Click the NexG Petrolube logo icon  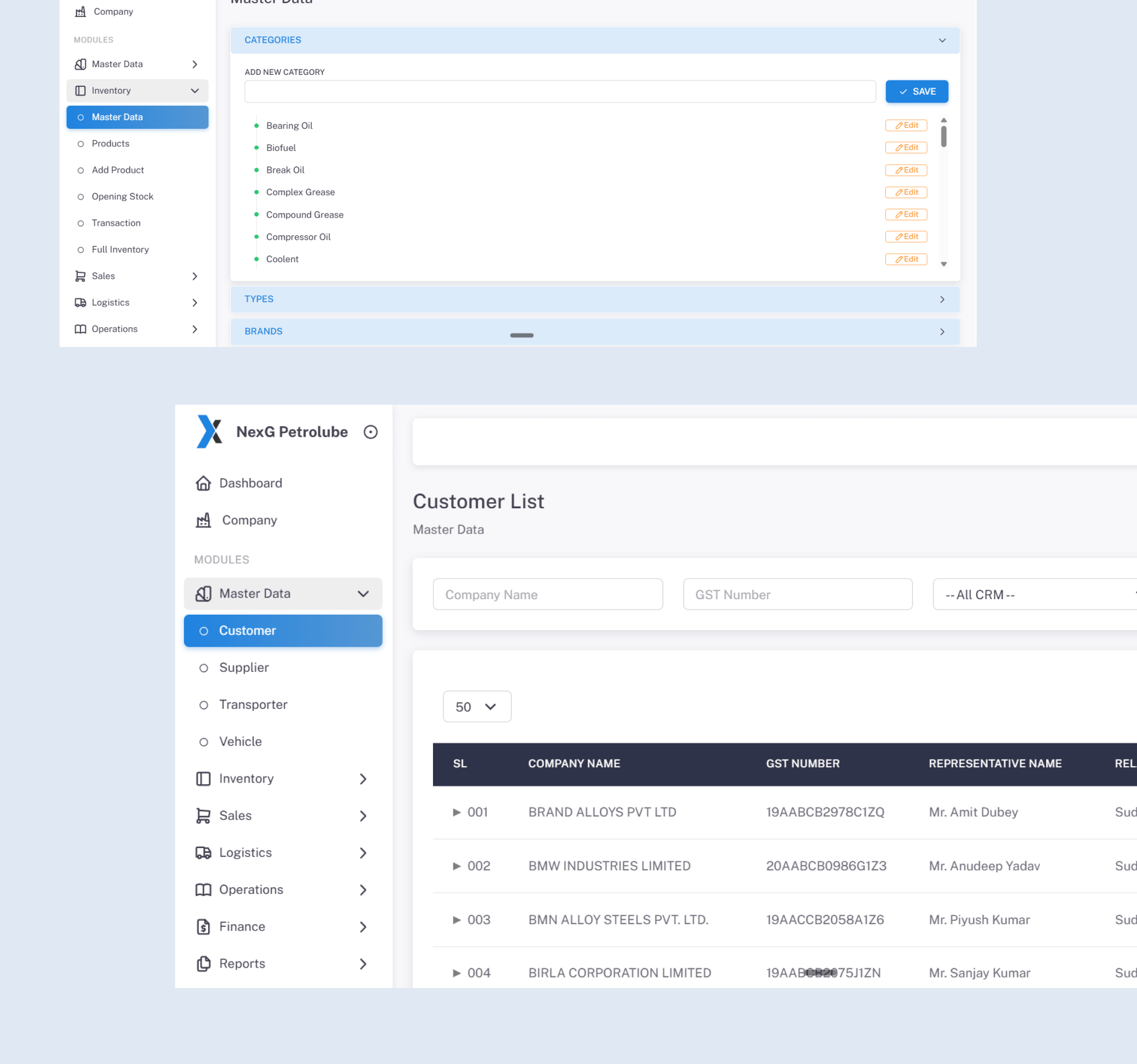pyautogui.click(x=209, y=432)
